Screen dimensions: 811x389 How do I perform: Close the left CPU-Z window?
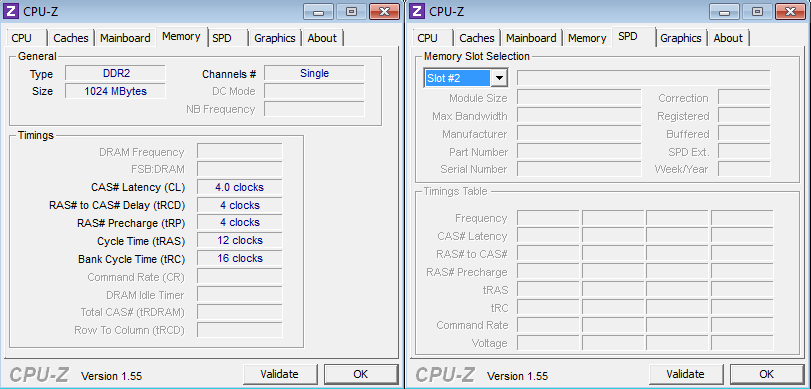[x=384, y=11]
